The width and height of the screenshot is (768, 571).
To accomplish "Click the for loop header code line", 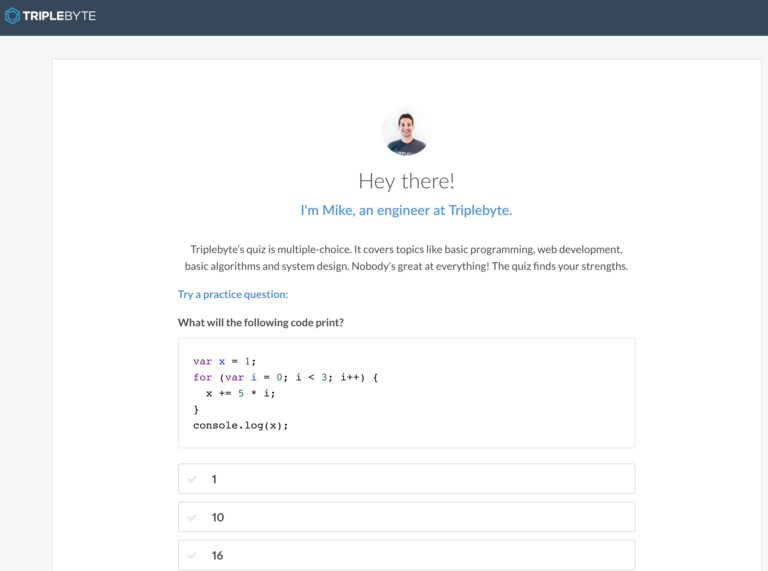I will [x=286, y=377].
